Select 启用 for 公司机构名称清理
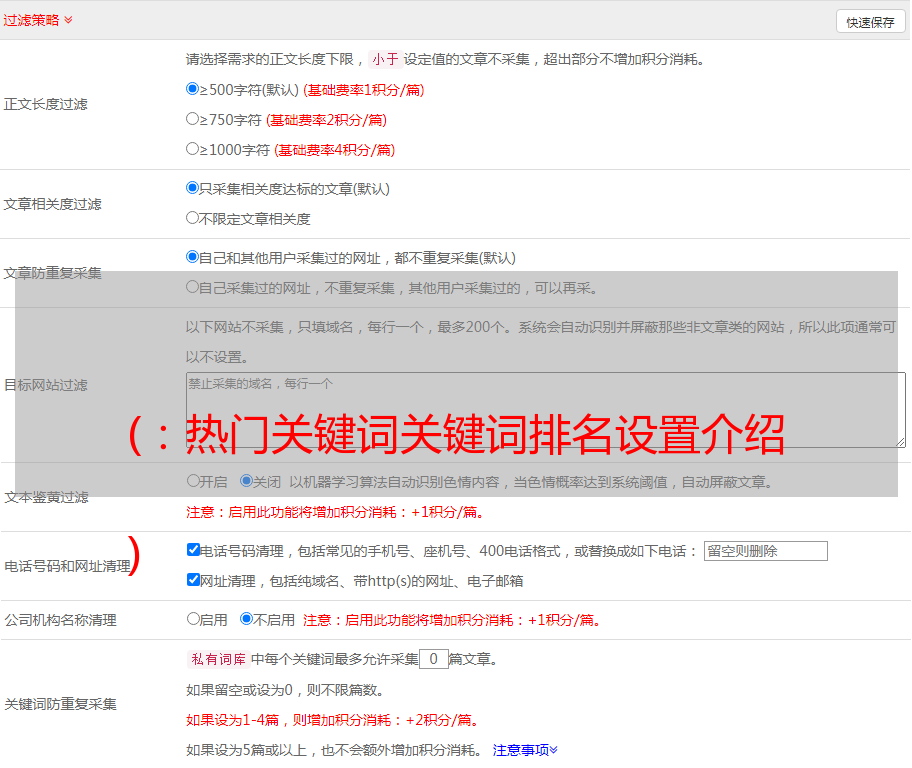The width and height of the screenshot is (912, 768). 193,619
